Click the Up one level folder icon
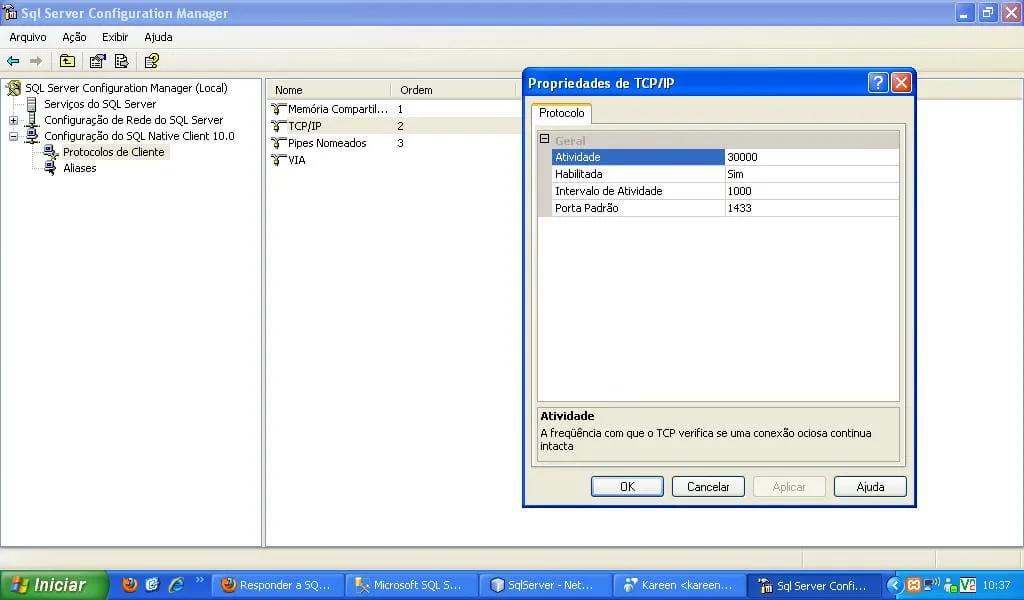1024x600 pixels. (x=67, y=61)
